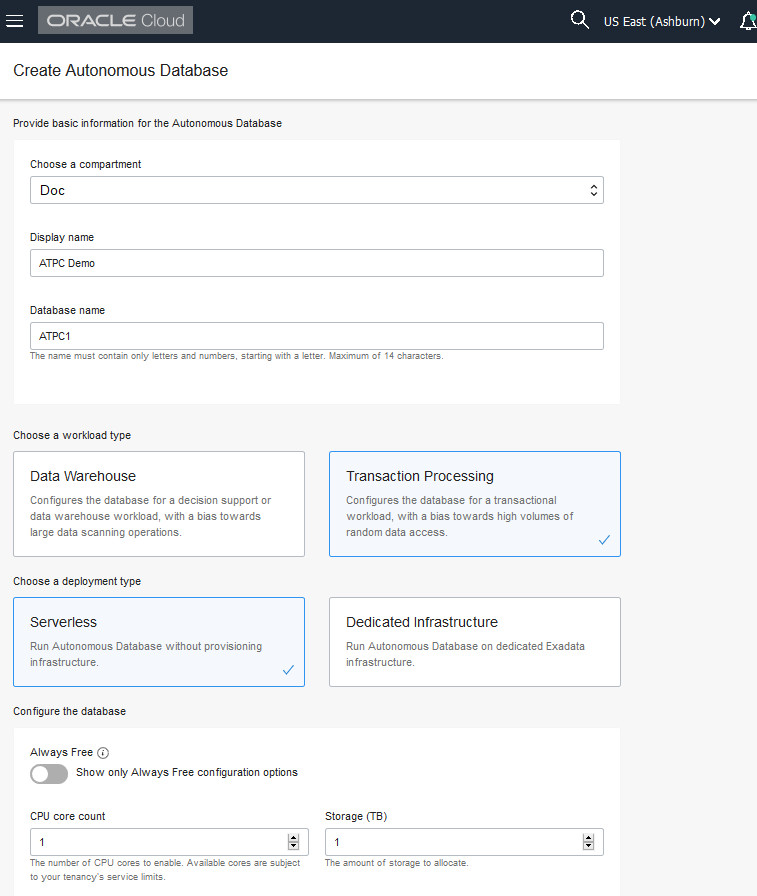Open the notifications bell icon
757x896 pixels.
[748, 21]
